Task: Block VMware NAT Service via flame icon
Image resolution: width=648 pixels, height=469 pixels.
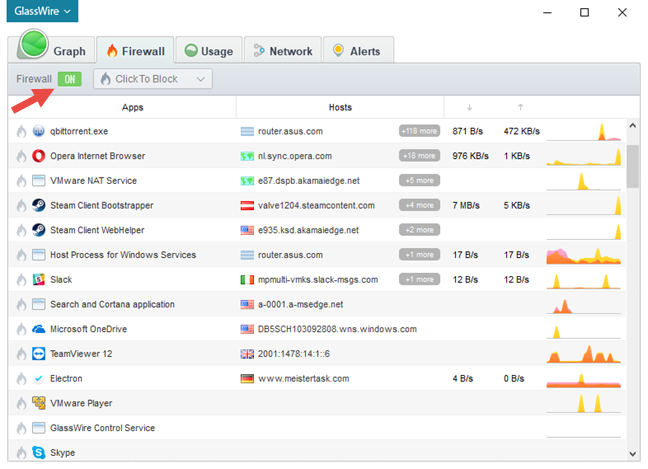Action: coord(21,181)
